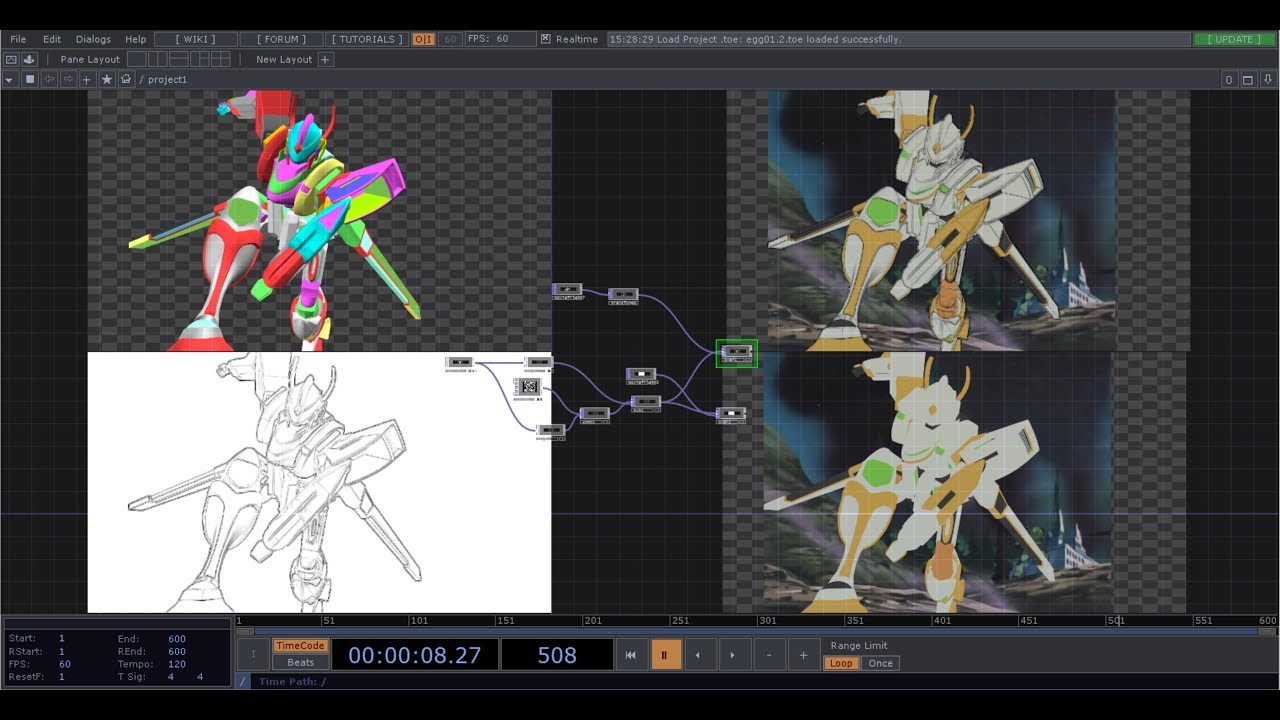
Task: Maximize the network pane
Action: pyautogui.click(x=1248, y=79)
